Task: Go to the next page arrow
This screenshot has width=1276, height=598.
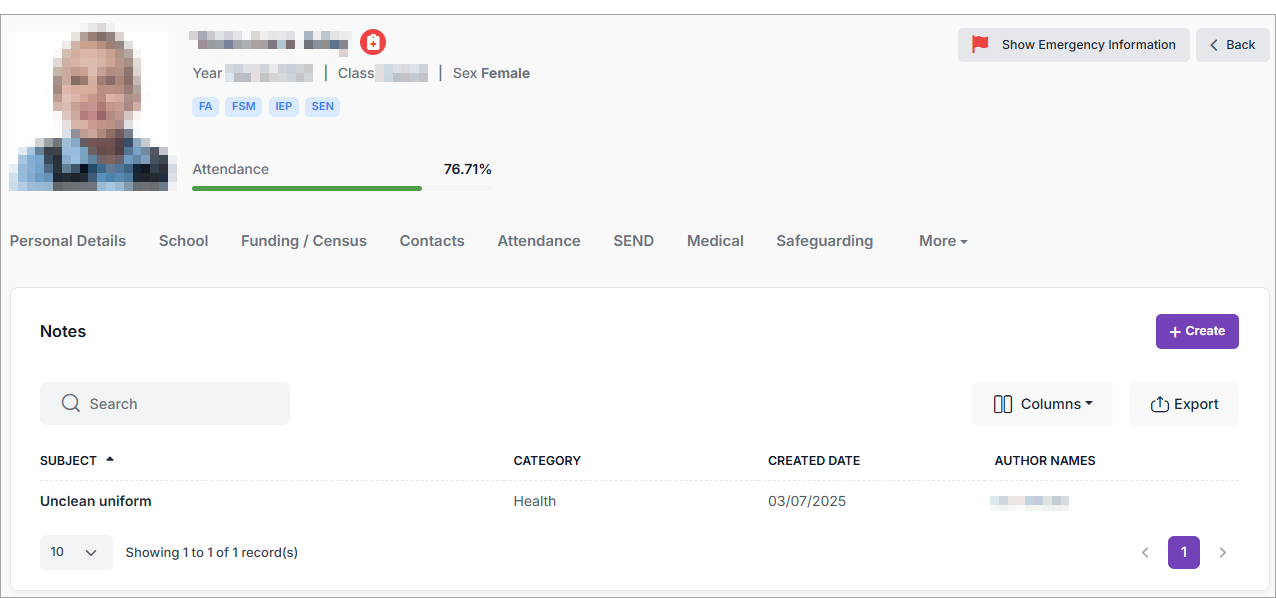Action: coord(1222,552)
